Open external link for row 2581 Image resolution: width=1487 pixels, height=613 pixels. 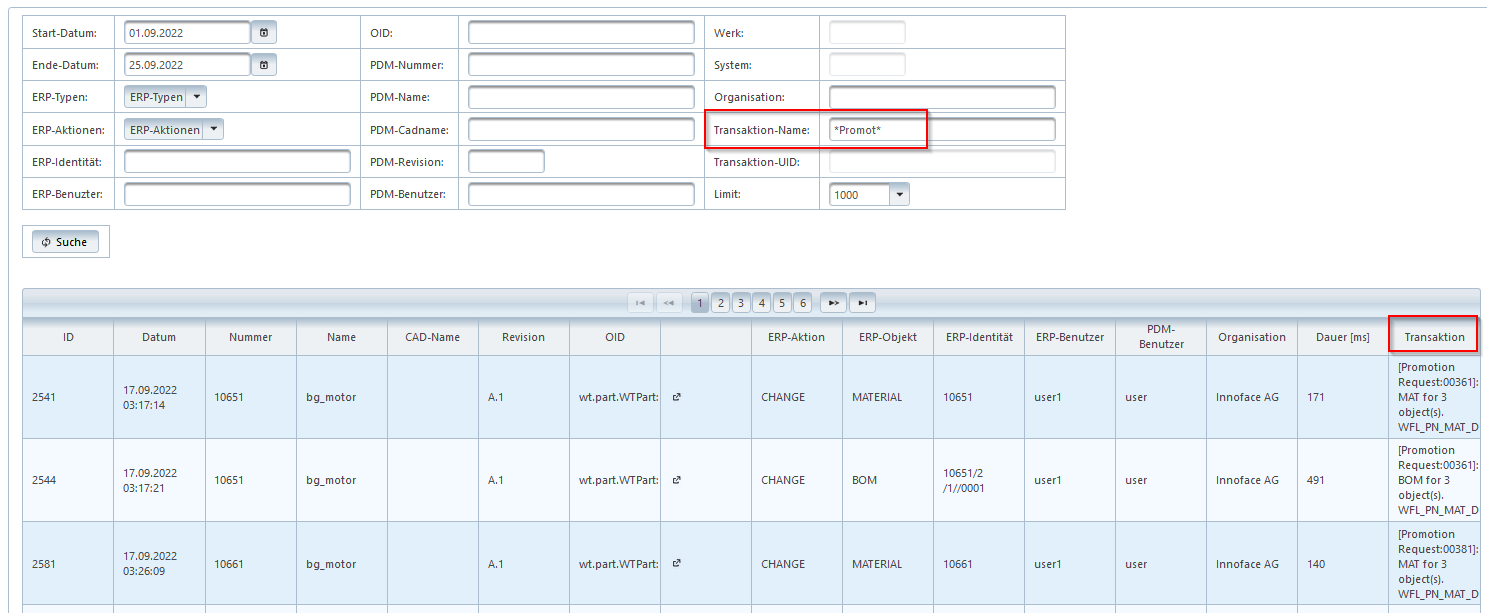677,564
